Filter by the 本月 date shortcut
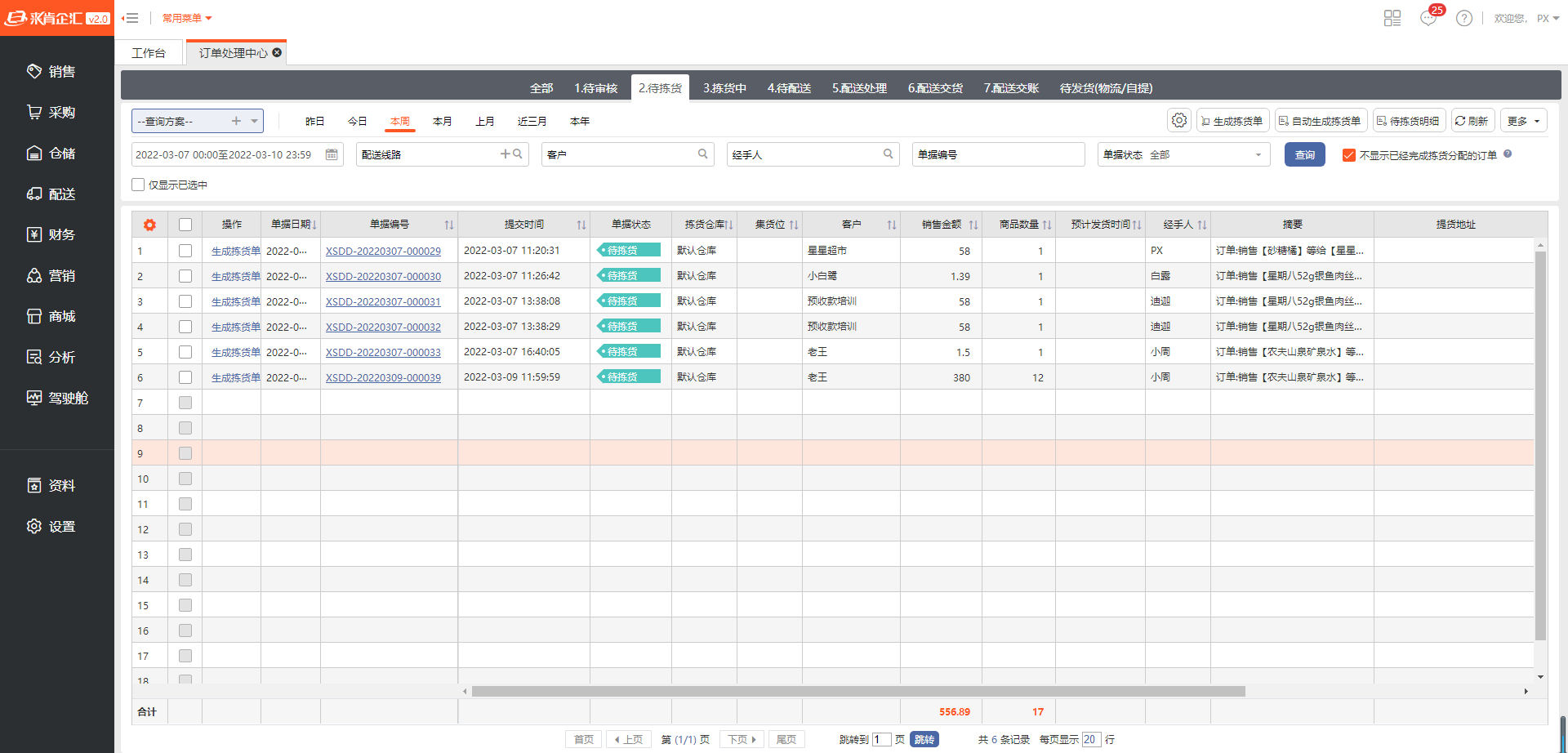Screen dimensions: 1568x753 coord(442,121)
